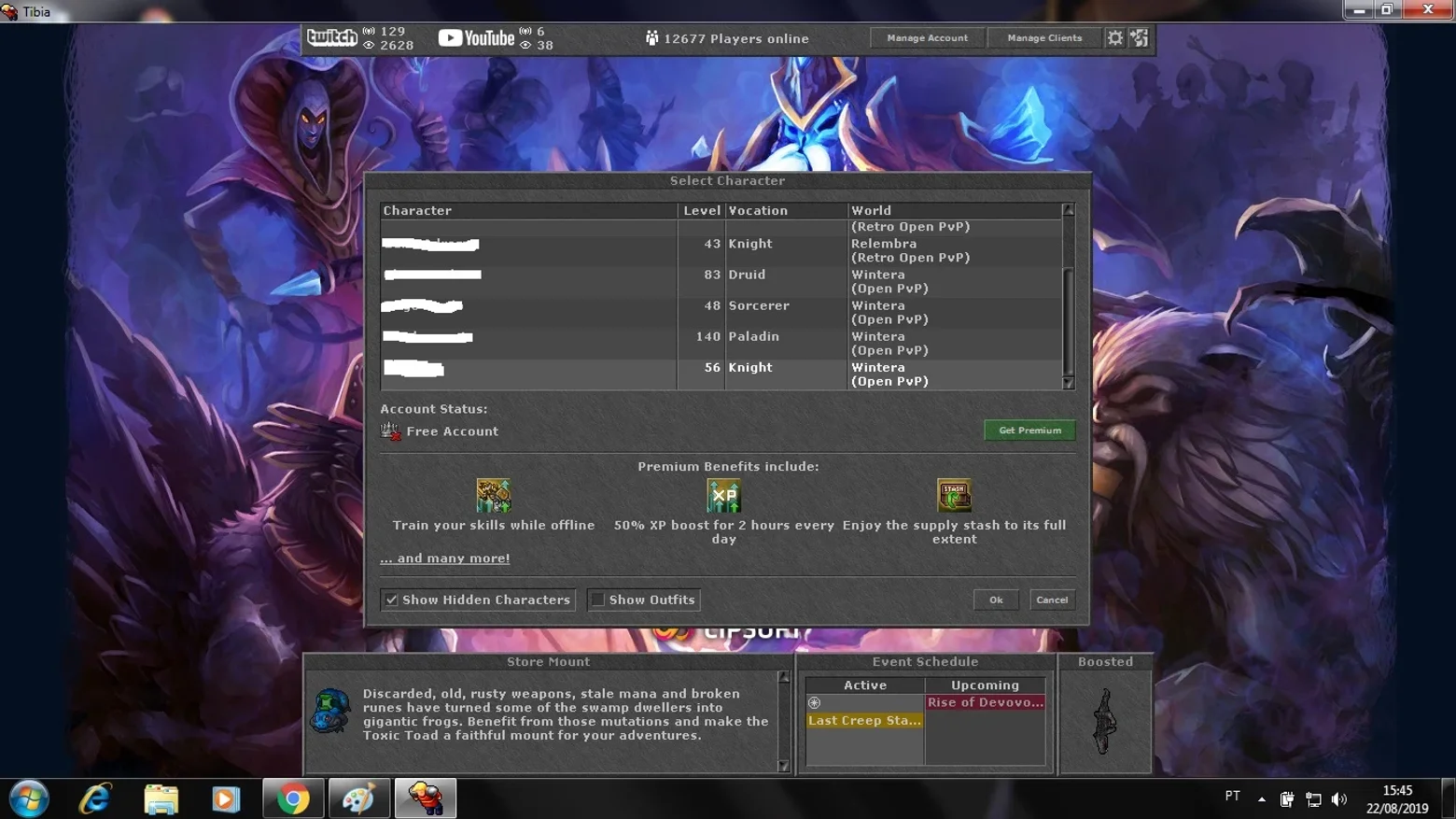1456x819 pixels.
Task: Open the Paint app from taskbar
Action: 359,798
